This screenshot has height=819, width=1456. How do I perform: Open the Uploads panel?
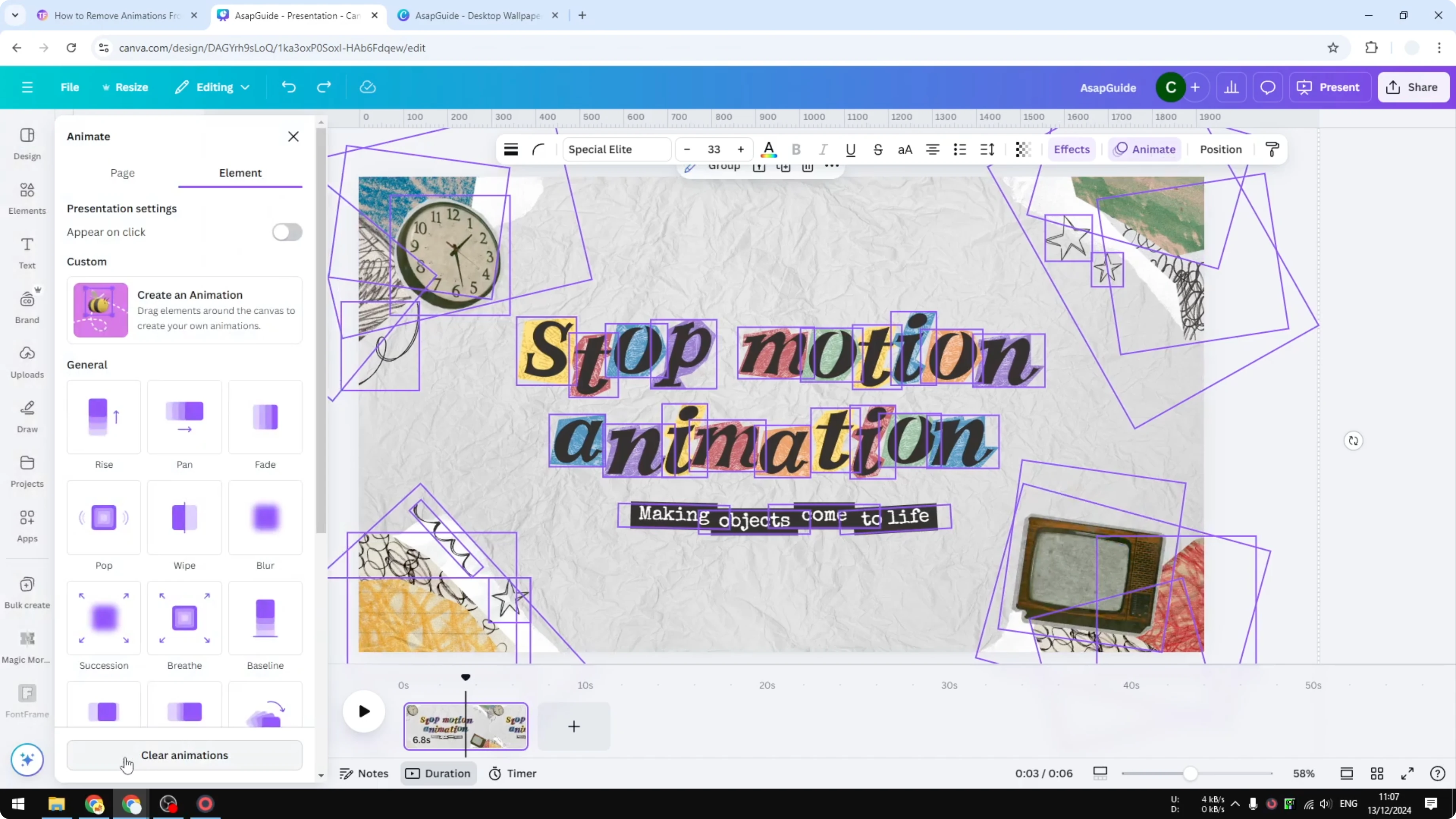pos(27,360)
